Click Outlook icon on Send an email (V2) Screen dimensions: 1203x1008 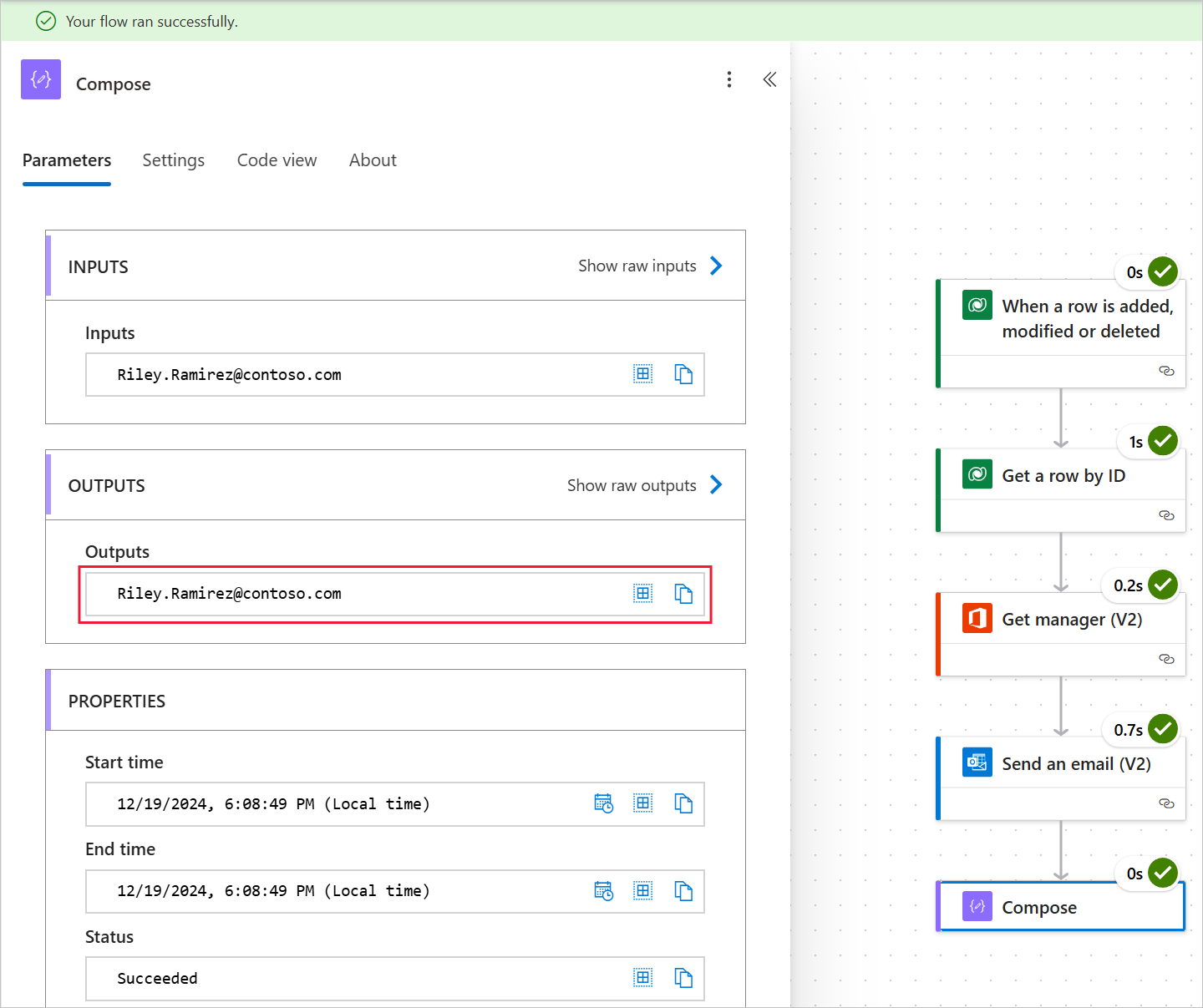click(977, 762)
